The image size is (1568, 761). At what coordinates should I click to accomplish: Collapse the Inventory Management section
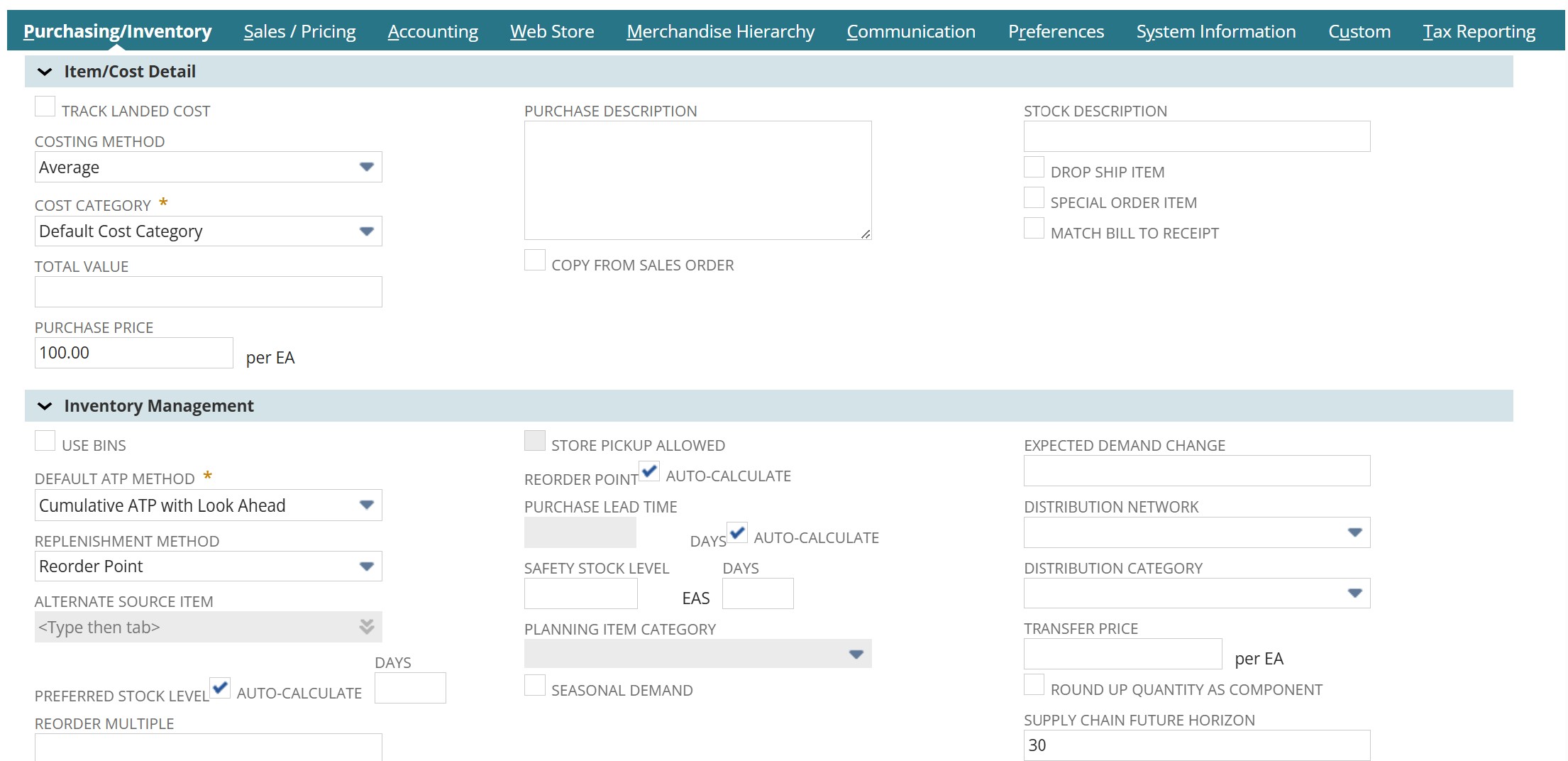[x=45, y=406]
